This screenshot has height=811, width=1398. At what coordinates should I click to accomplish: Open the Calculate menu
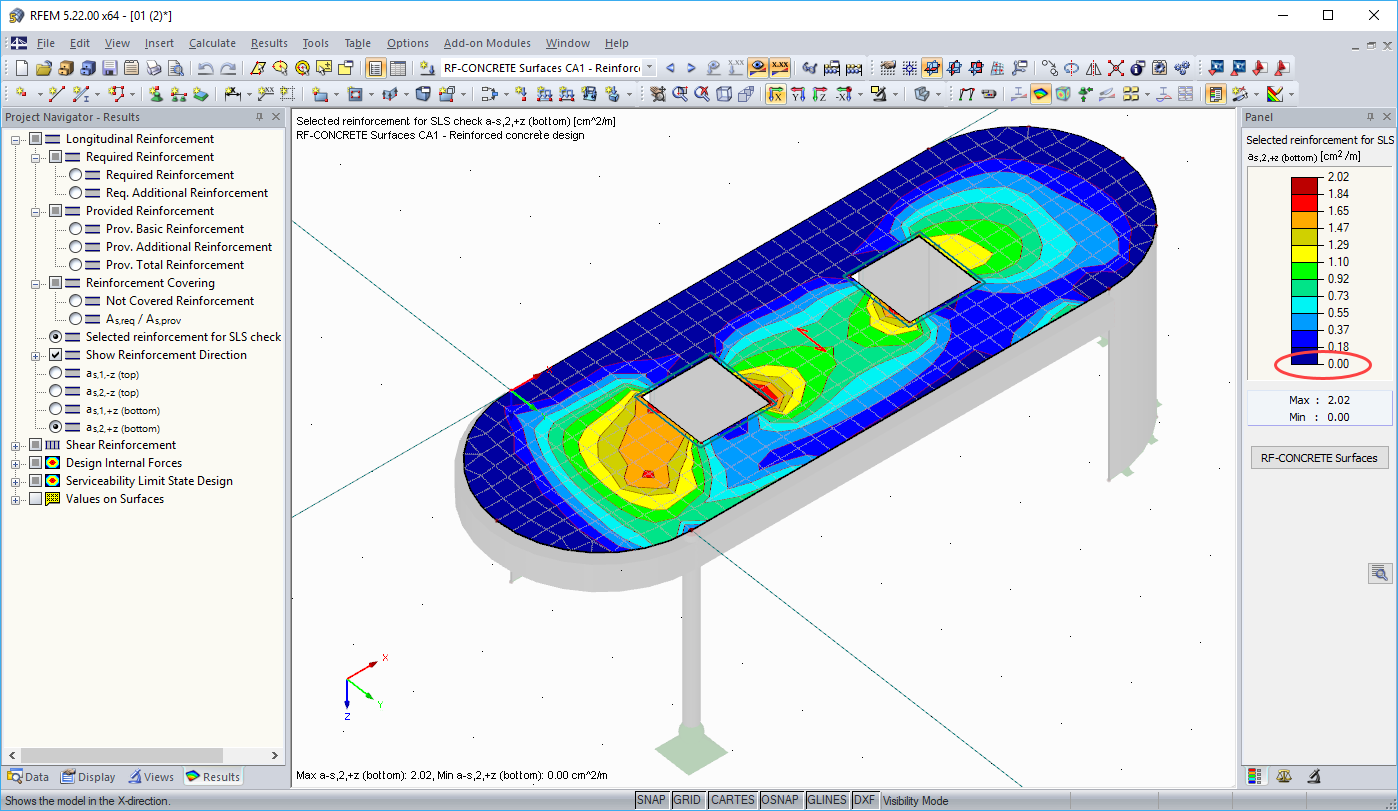coord(212,43)
